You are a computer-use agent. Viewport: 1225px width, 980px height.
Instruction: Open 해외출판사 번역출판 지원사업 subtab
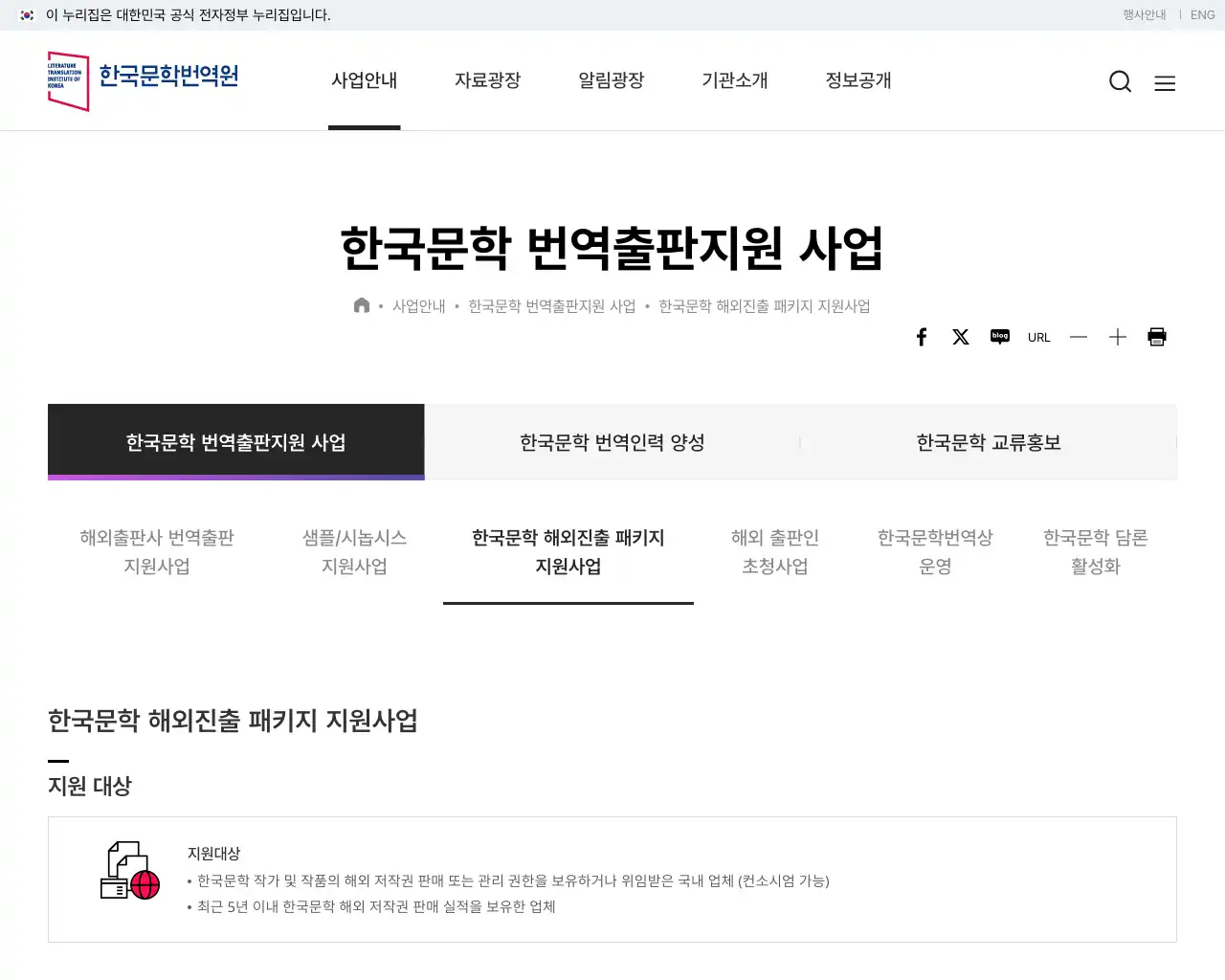157,552
